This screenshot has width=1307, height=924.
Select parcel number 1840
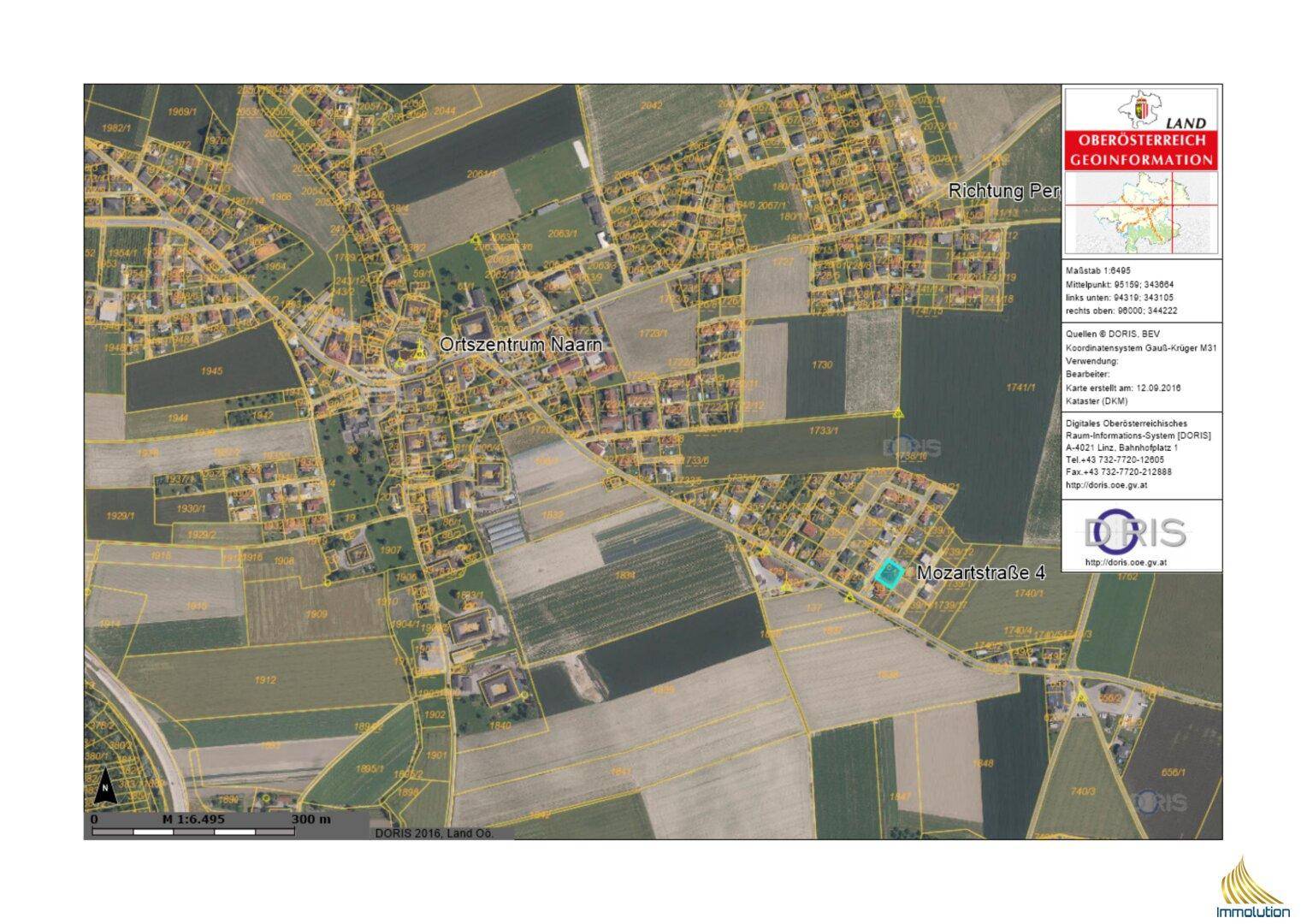500,726
